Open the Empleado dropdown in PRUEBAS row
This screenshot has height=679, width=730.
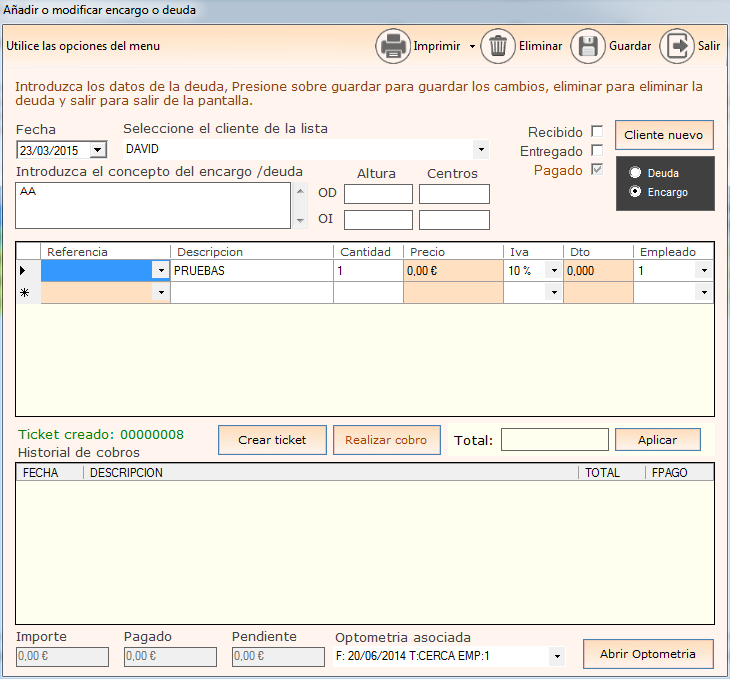704,271
